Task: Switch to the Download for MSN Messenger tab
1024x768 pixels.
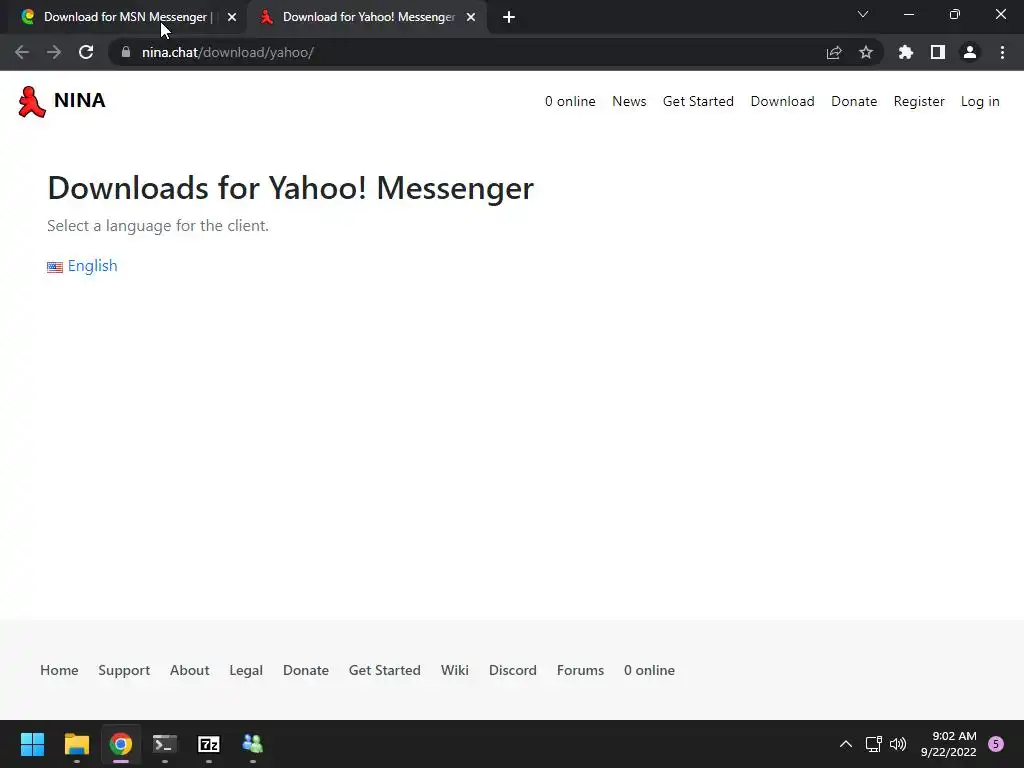Action: (x=125, y=17)
